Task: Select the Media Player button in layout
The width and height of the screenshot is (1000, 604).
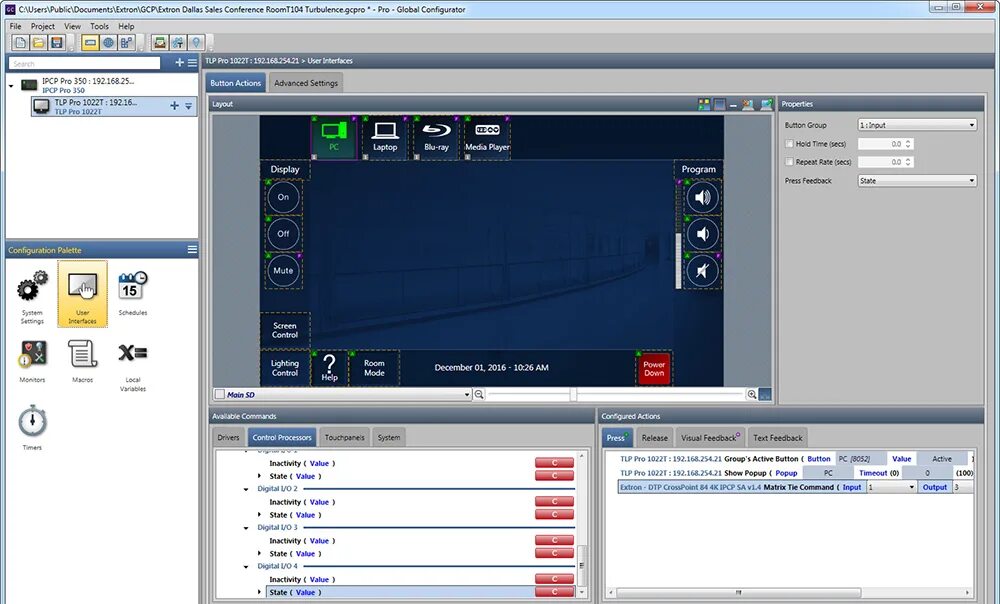Action: pyautogui.click(x=488, y=137)
